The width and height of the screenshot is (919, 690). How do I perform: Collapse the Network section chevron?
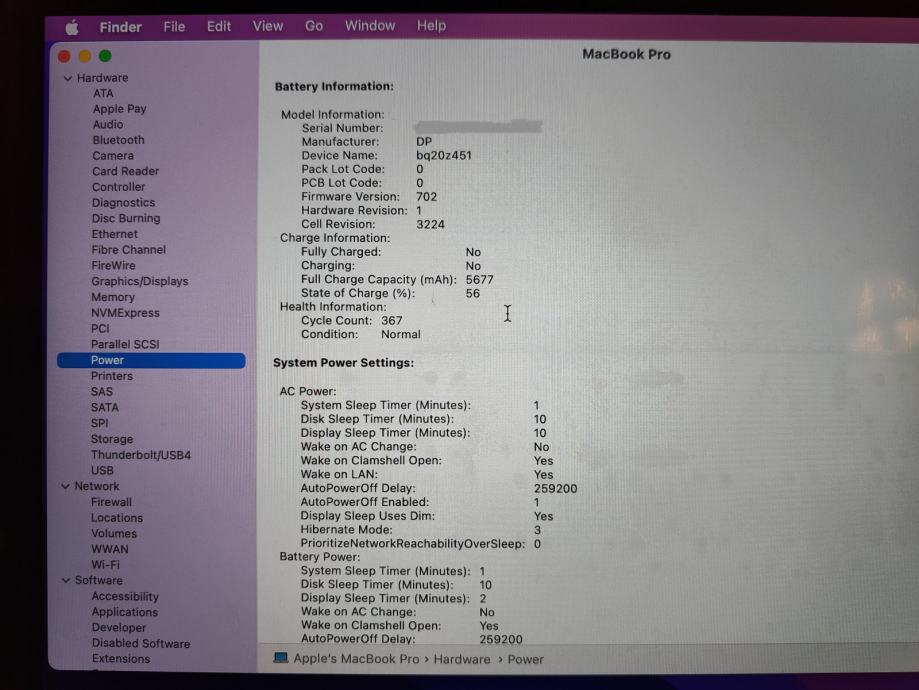click(x=66, y=486)
